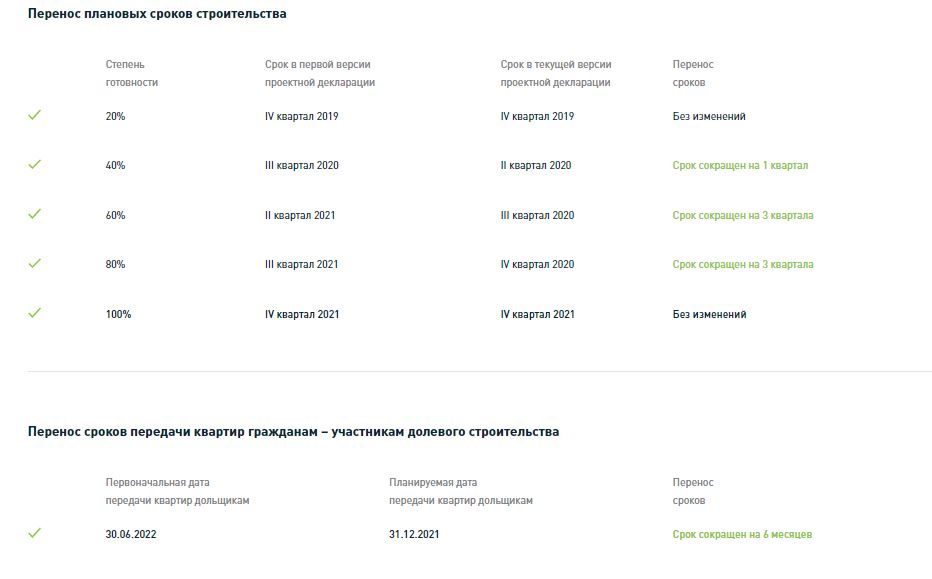This screenshot has height=579, width=932.
Task: Click the 'Степень готовности' column header
Action: tap(132, 73)
